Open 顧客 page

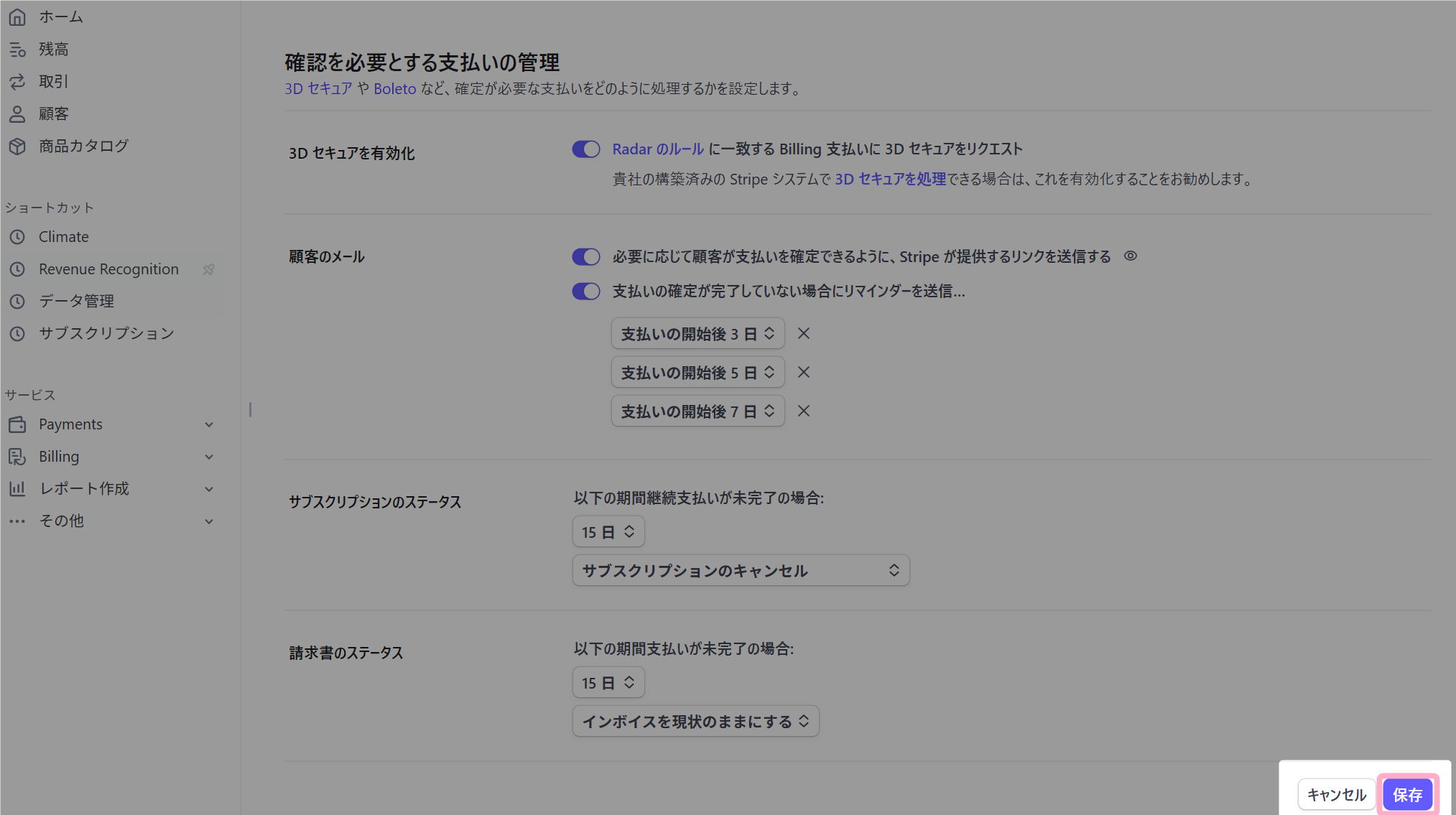coord(54,114)
